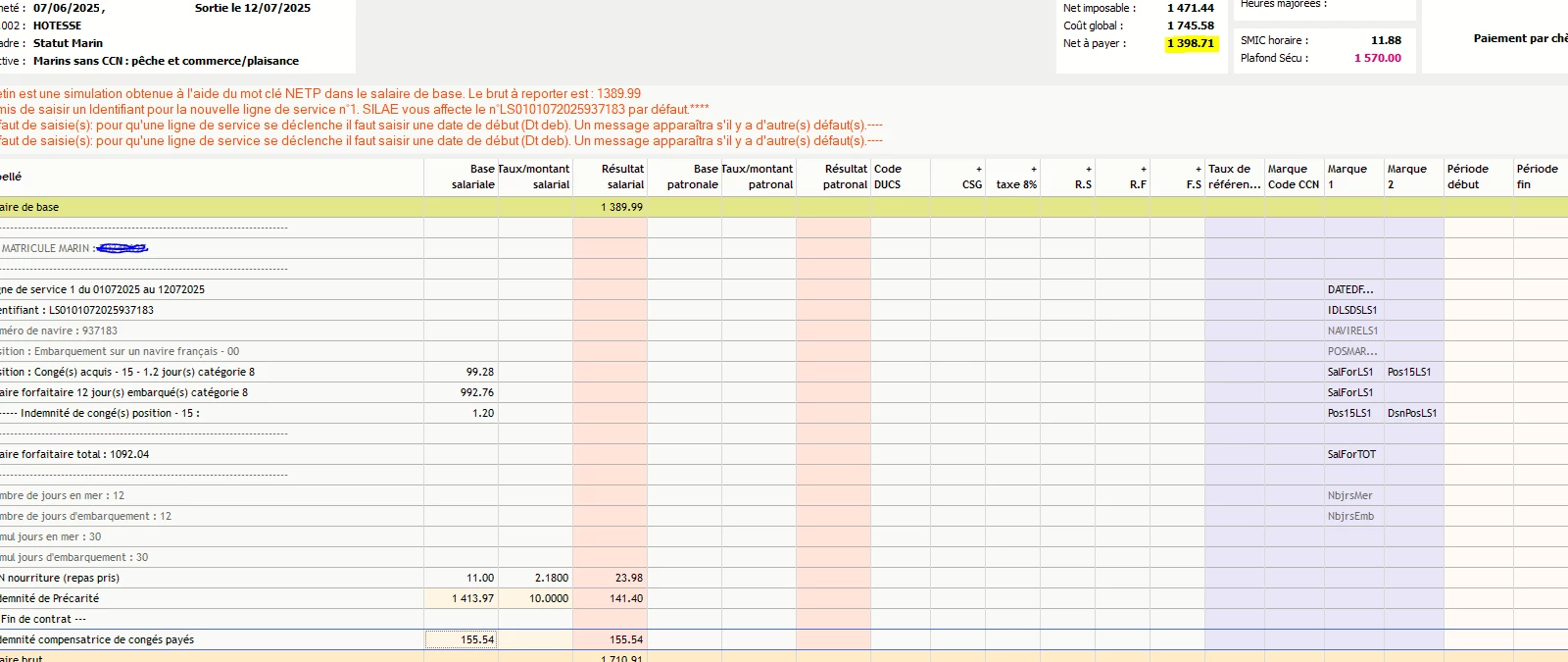Click the 'Taux/montant salarial' column header
The width and height of the screenshot is (1568, 662).
536,177
